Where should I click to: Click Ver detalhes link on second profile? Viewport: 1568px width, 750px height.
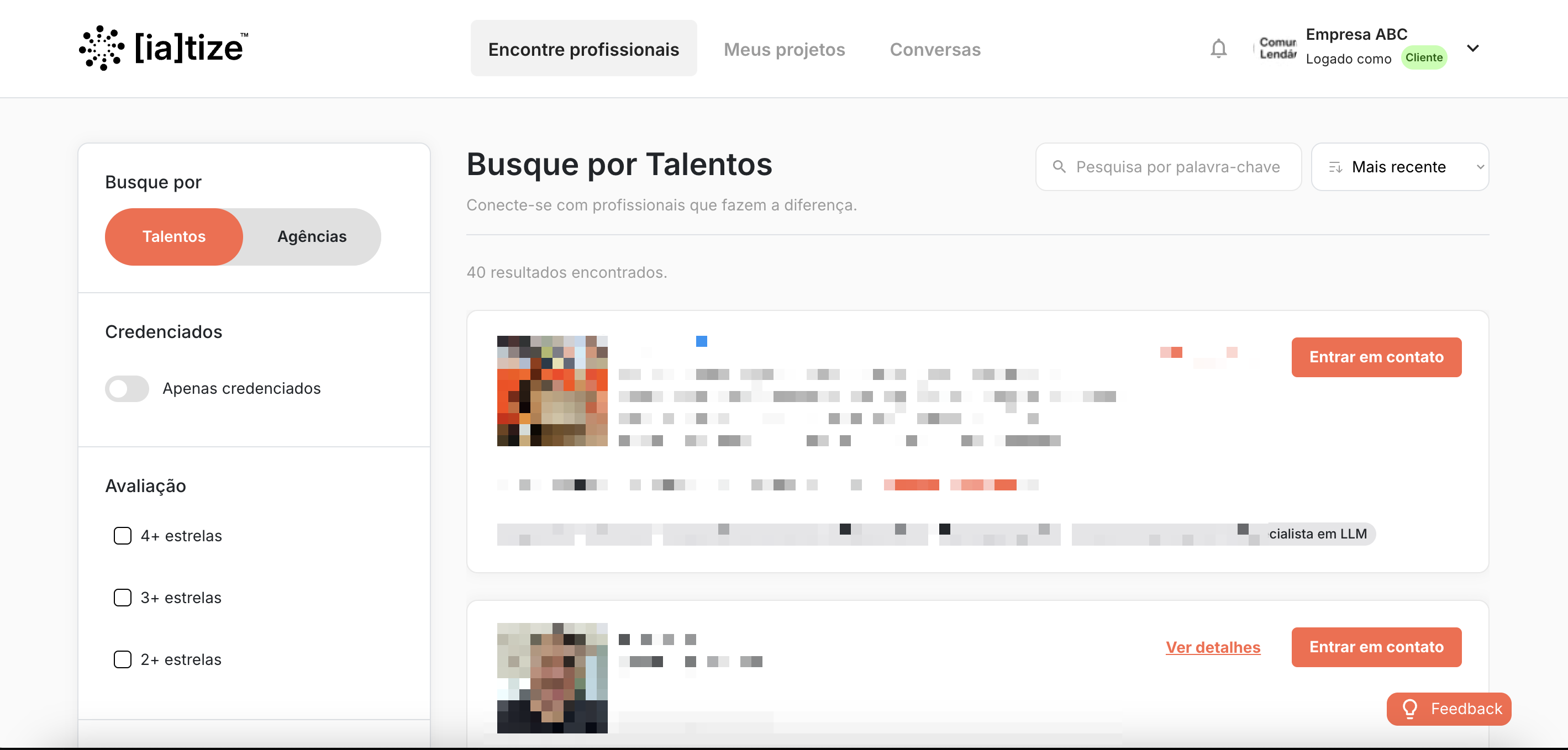pos(1213,647)
